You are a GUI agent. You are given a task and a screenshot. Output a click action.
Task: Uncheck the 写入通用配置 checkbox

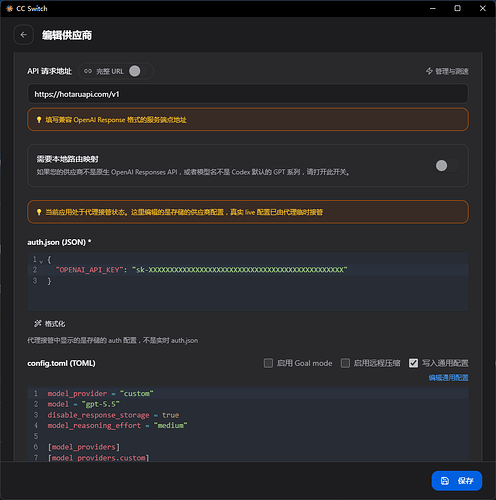coord(413,363)
